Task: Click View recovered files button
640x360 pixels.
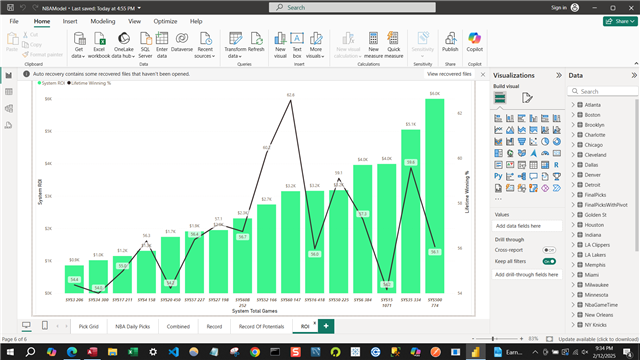Action: tap(449, 74)
